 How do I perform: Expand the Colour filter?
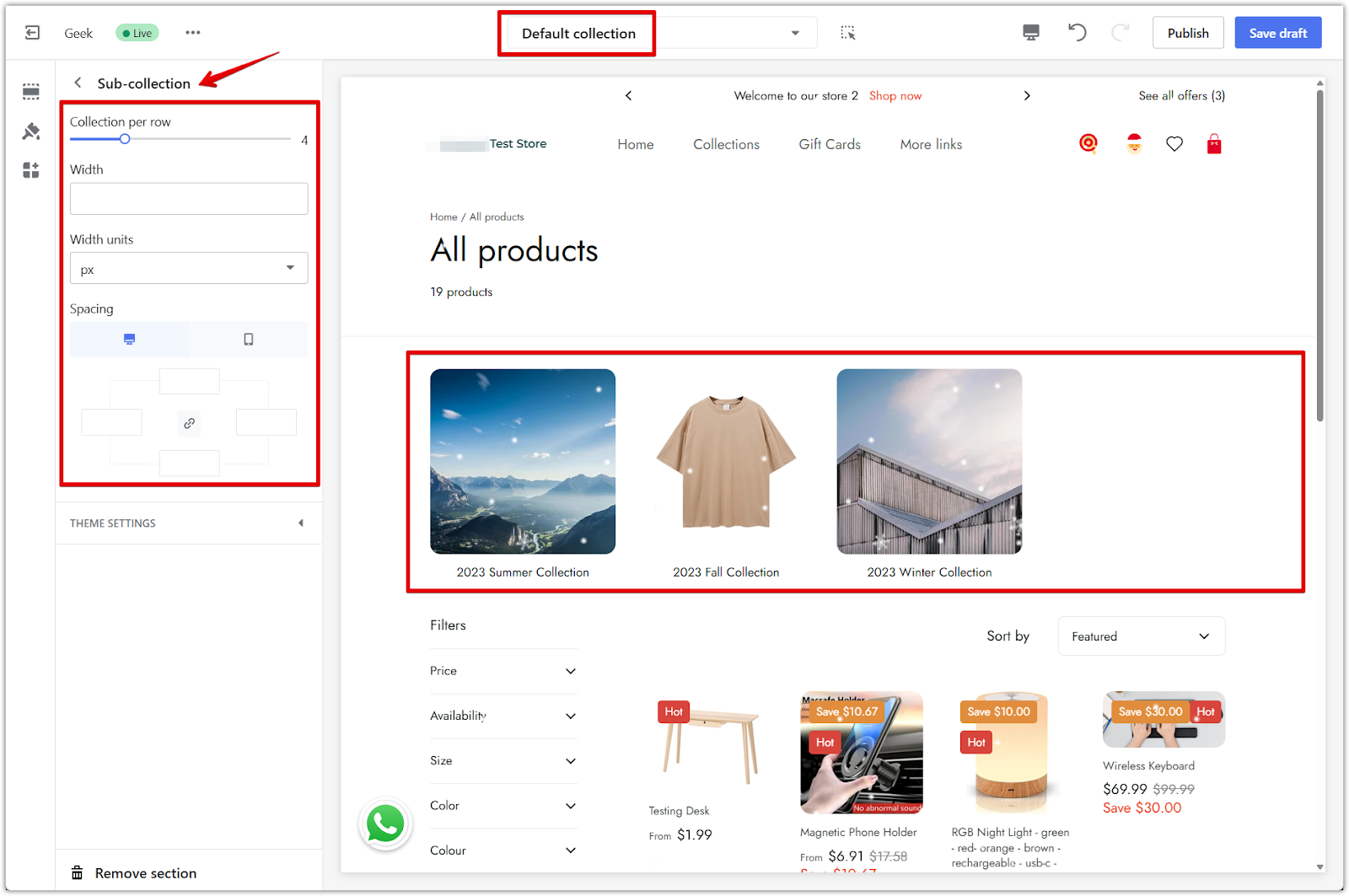503,850
